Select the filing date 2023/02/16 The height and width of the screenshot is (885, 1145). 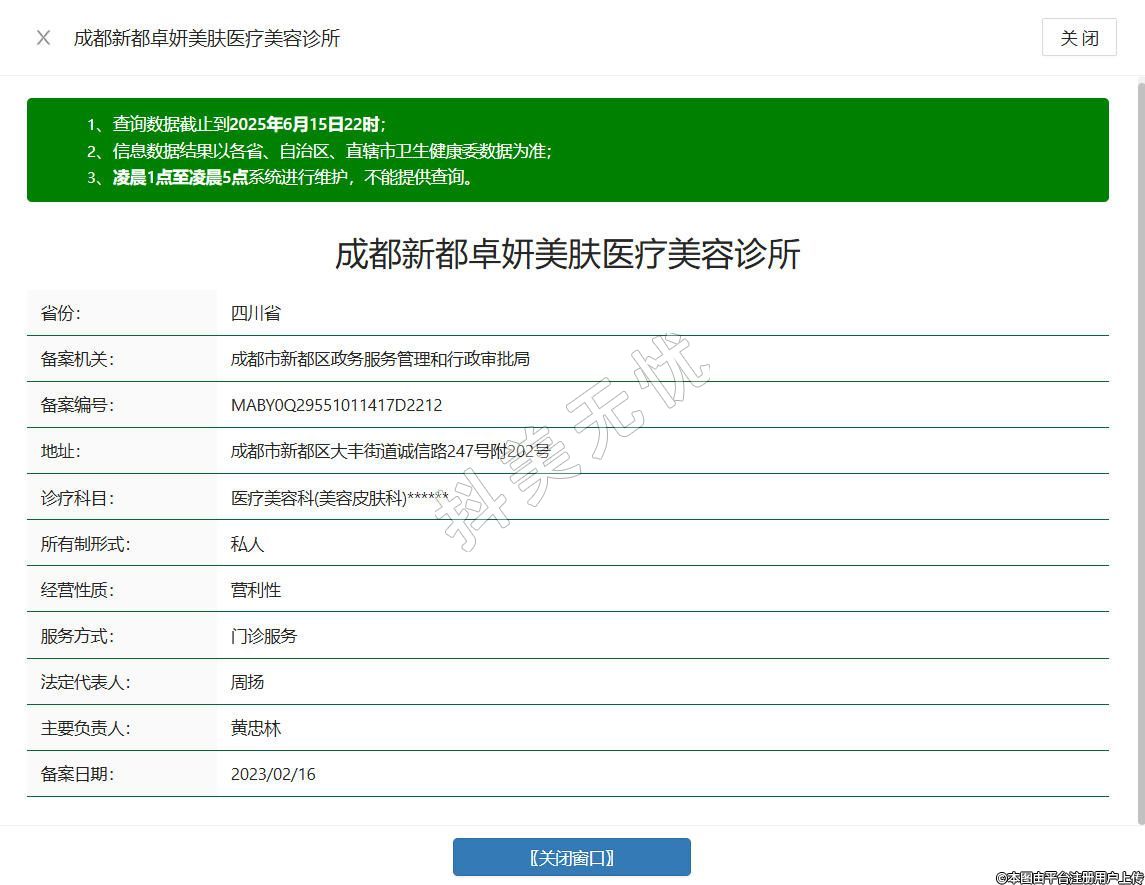[x=273, y=774]
